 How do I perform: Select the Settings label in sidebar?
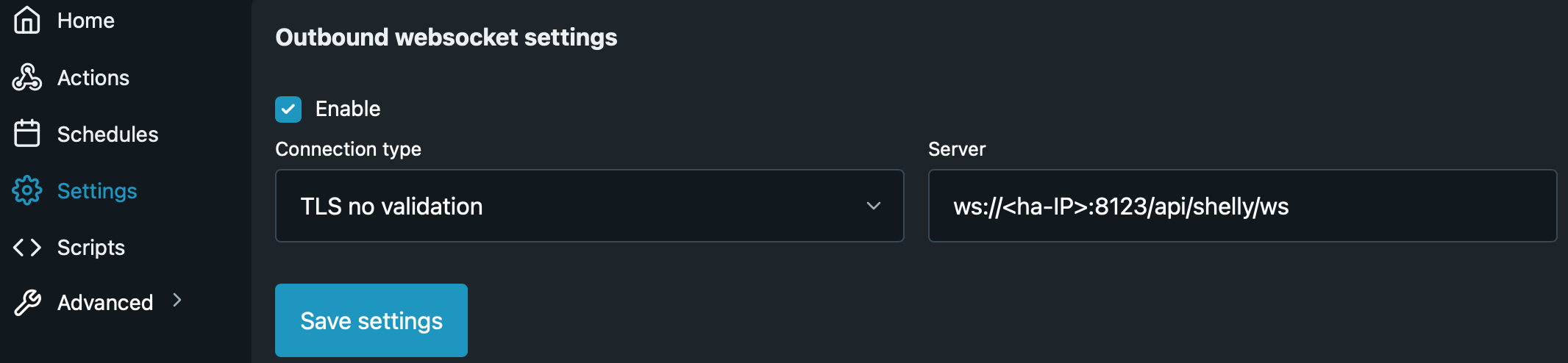pyautogui.click(x=97, y=191)
